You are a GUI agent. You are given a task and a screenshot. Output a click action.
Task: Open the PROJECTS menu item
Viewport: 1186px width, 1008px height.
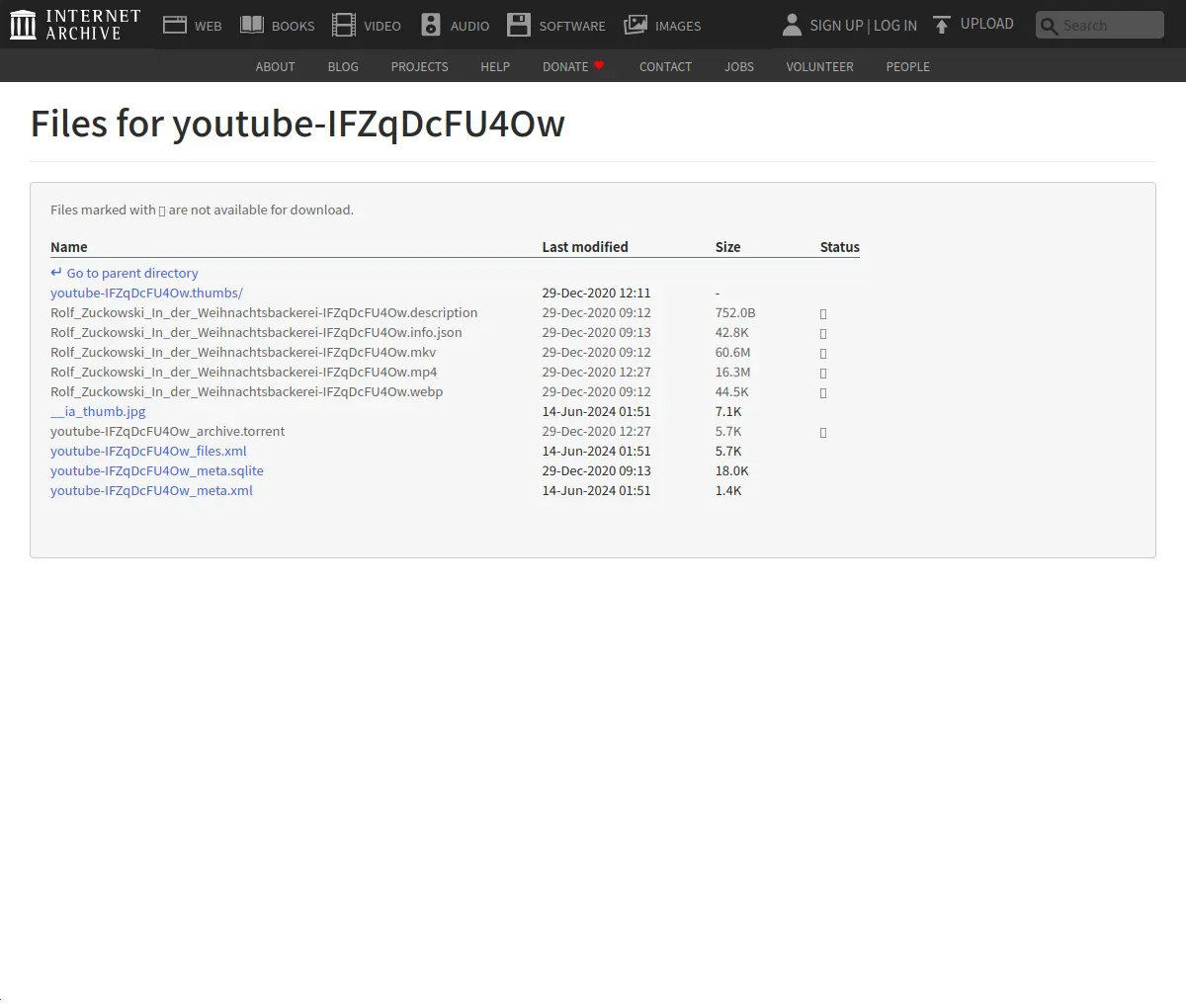pyautogui.click(x=419, y=66)
